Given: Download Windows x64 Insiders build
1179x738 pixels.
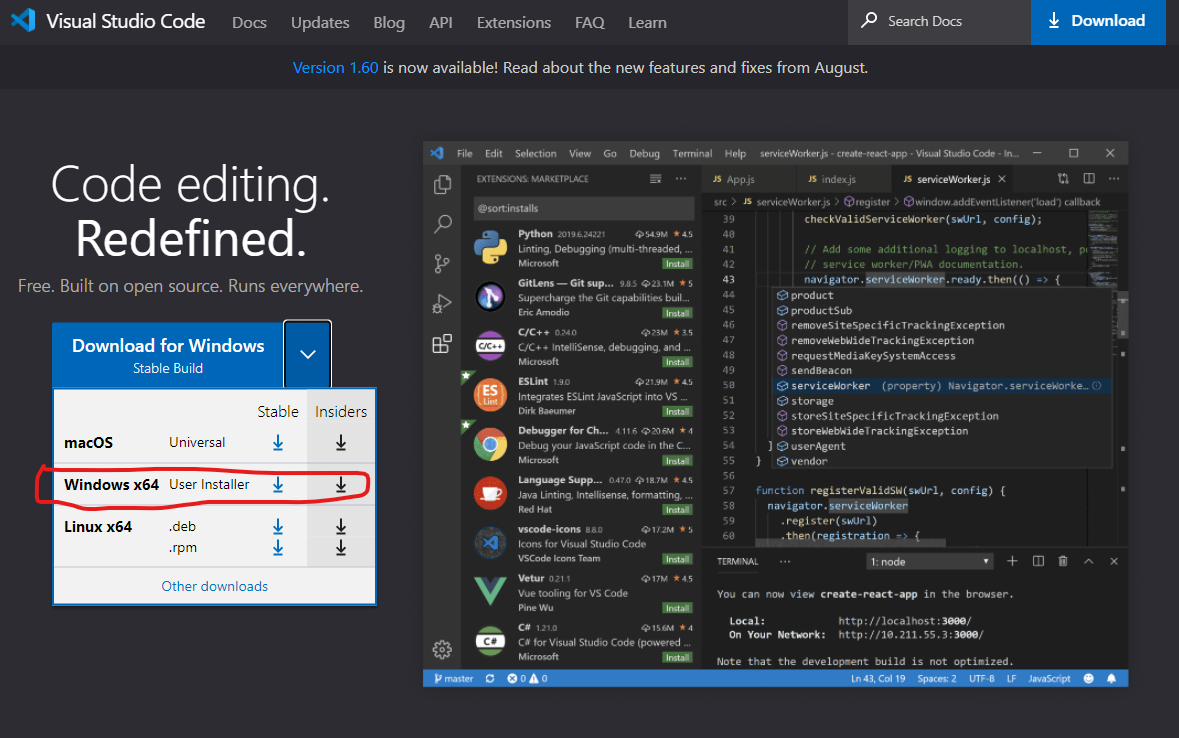Looking at the screenshot, I should 341,484.
